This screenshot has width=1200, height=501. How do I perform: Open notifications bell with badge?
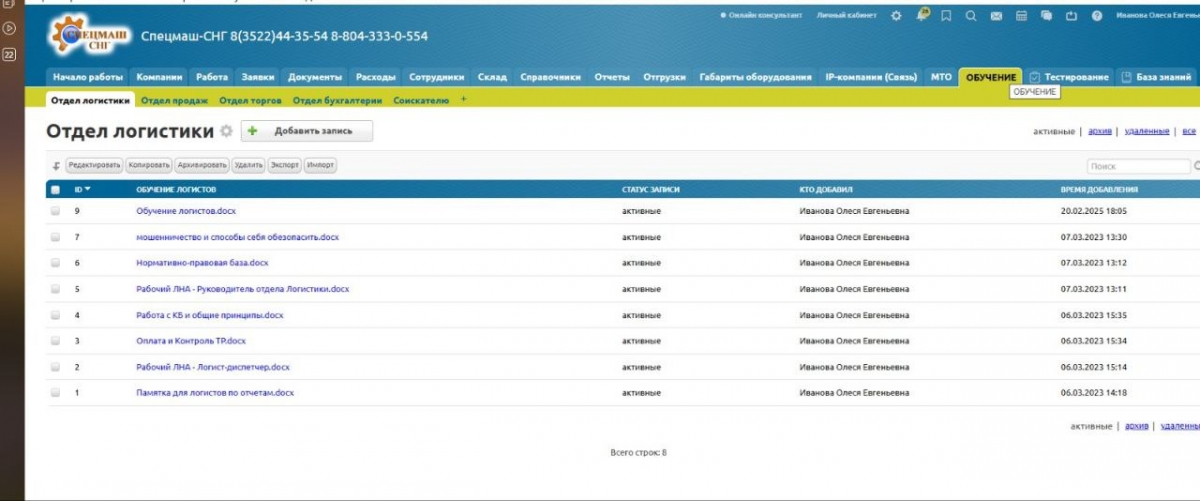click(920, 15)
